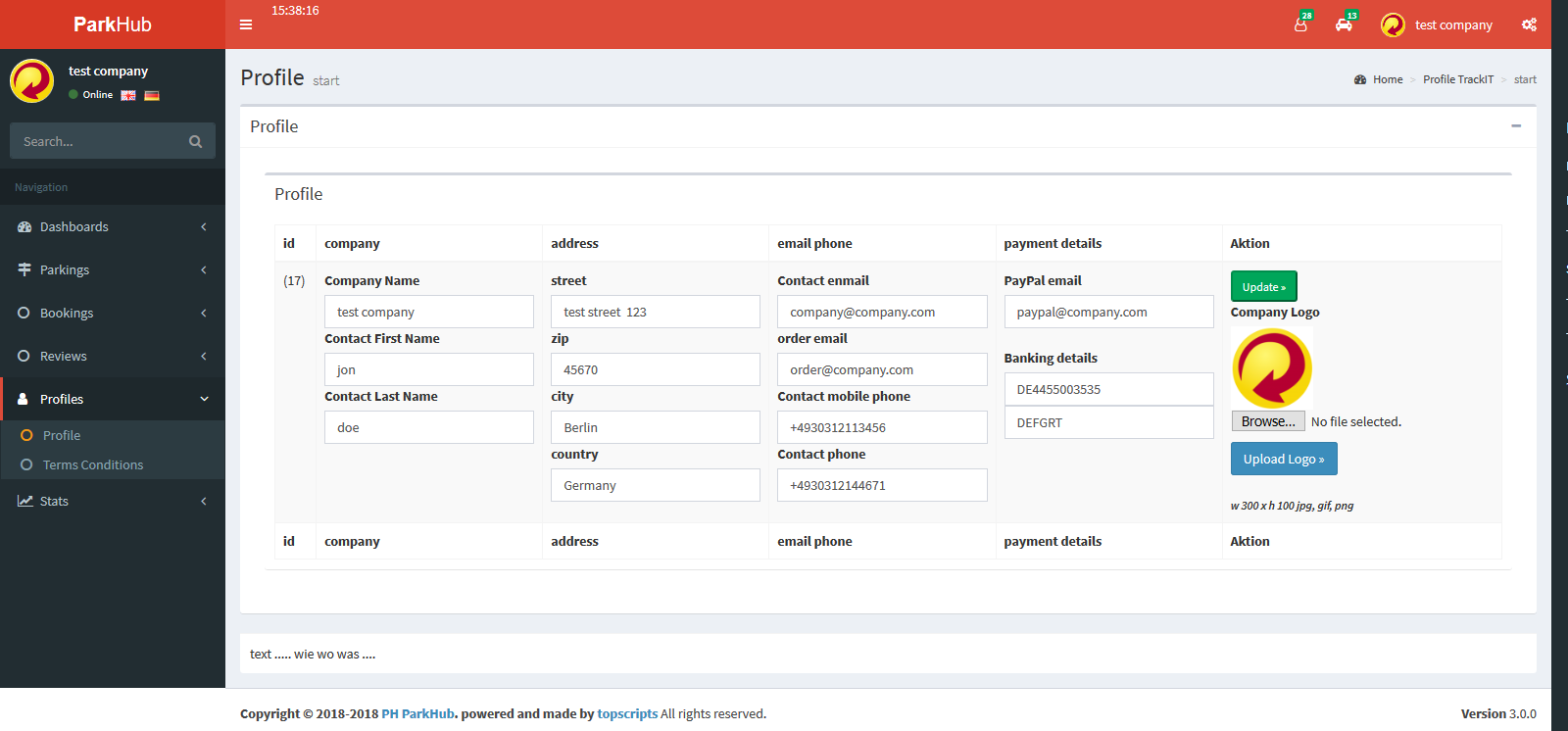Edit the city field with Berlin
The height and width of the screenshot is (731, 1568).
[x=656, y=427]
